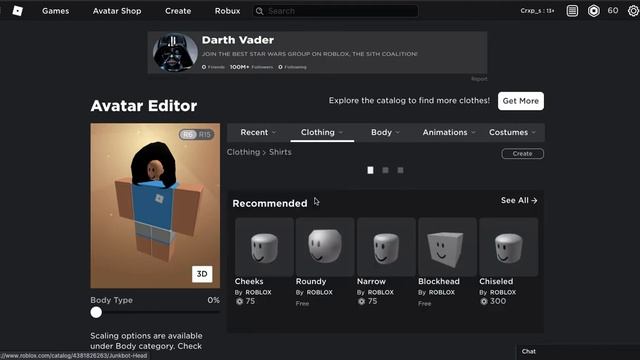Select the first page indicator dot

pyautogui.click(x=370, y=170)
